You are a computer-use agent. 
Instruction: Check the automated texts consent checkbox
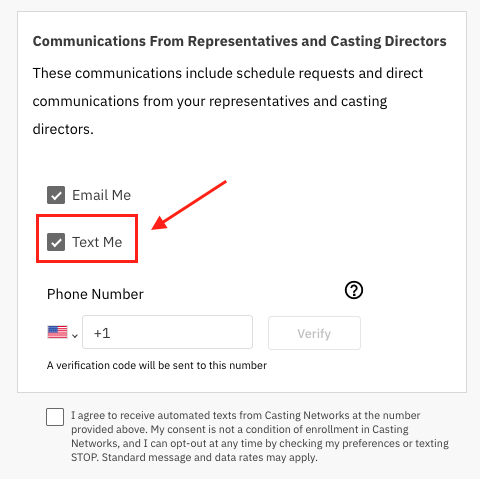(x=55, y=417)
